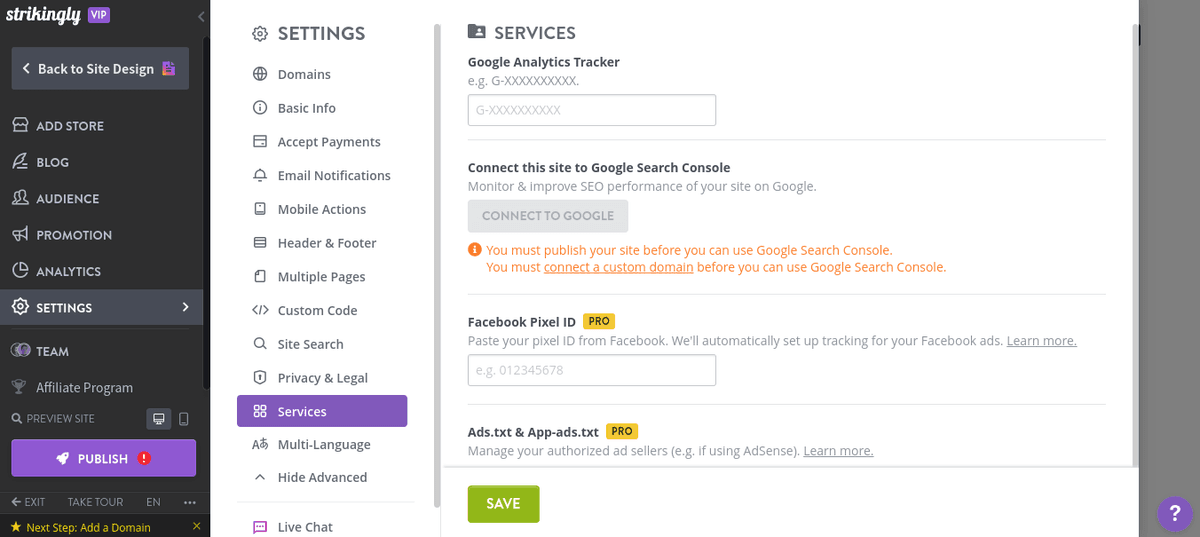The height and width of the screenshot is (537, 1200).
Task: Expand the Settings menu arrow
Action: 185,307
